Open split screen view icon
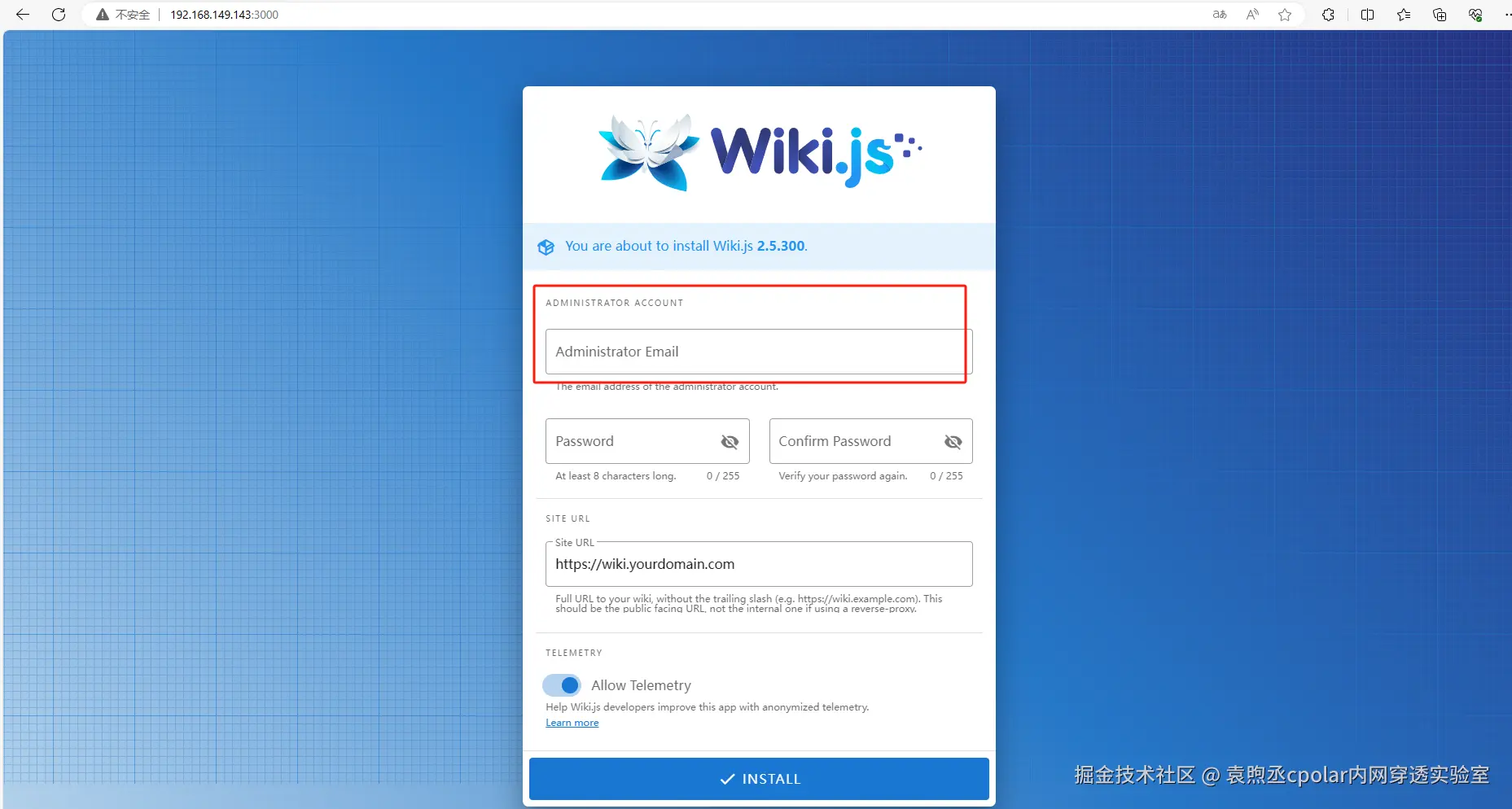 (x=1367, y=15)
